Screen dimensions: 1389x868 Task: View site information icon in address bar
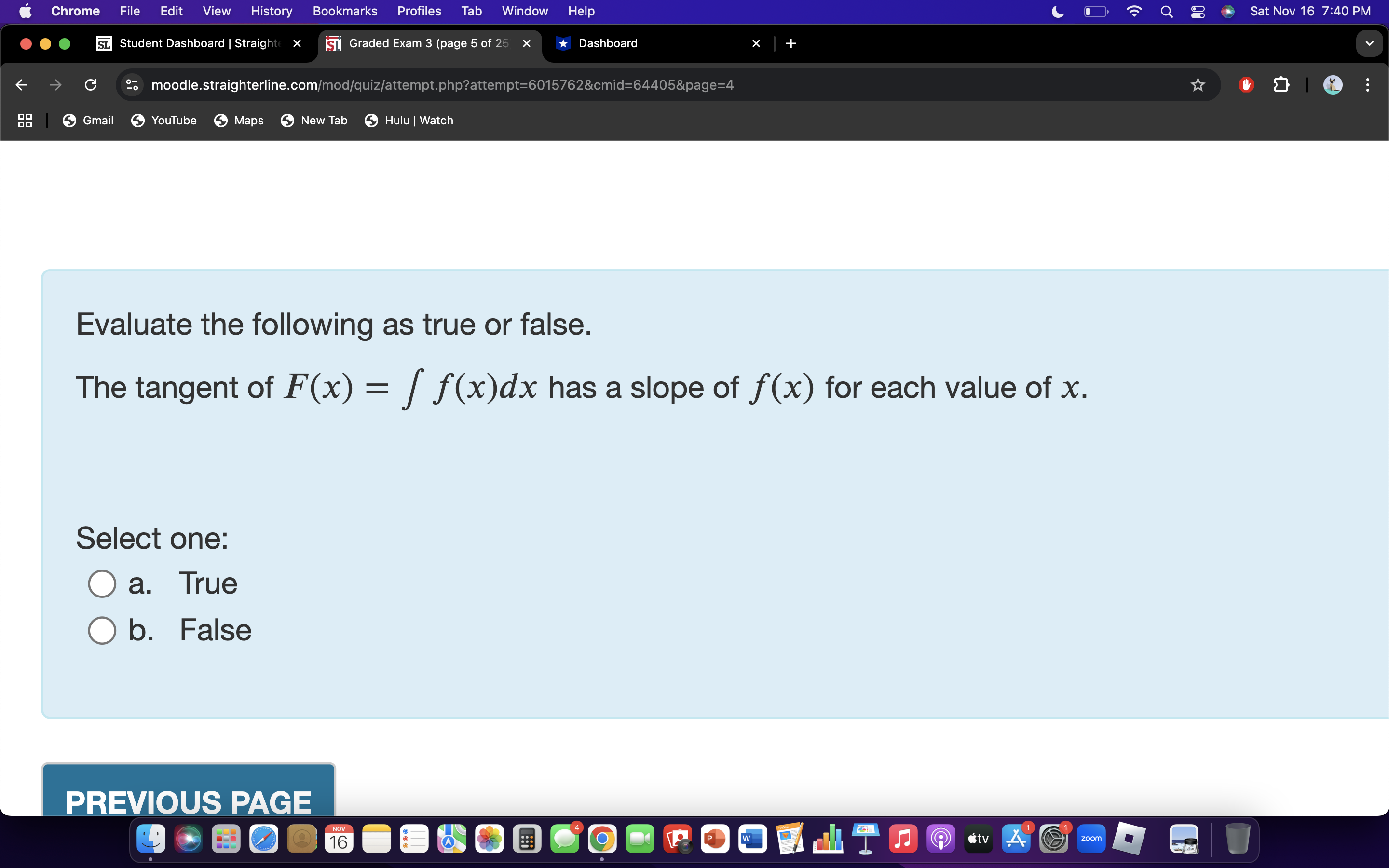tap(132, 85)
